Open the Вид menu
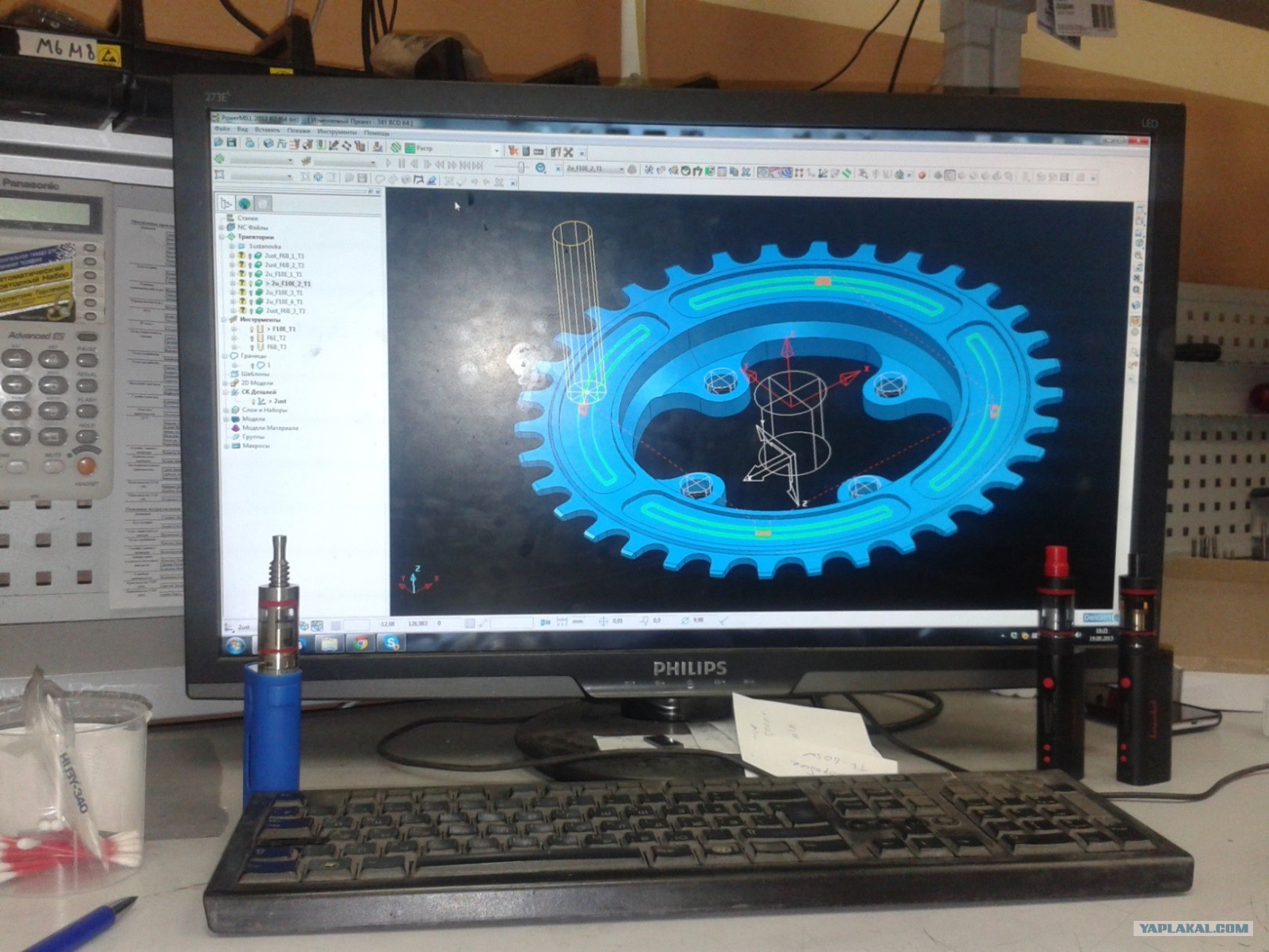Image resolution: width=1269 pixels, height=952 pixels. pos(242,130)
